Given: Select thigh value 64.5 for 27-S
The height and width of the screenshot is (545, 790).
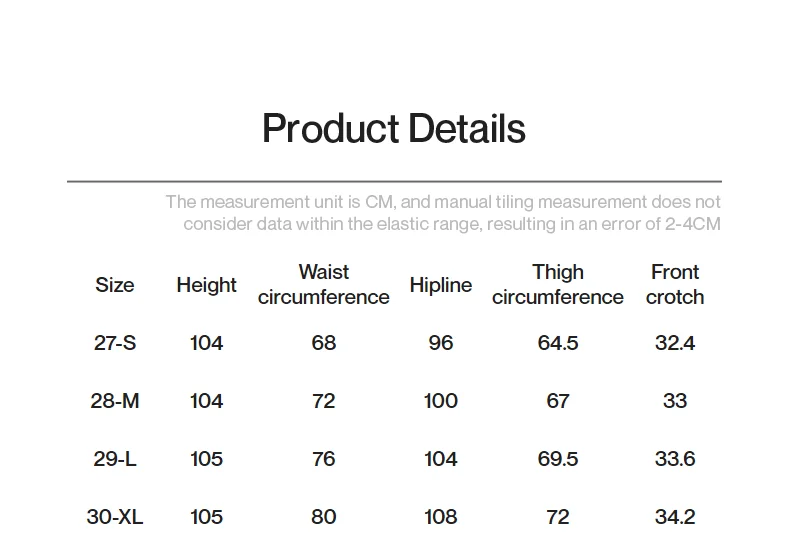Looking at the screenshot, I should (557, 343).
